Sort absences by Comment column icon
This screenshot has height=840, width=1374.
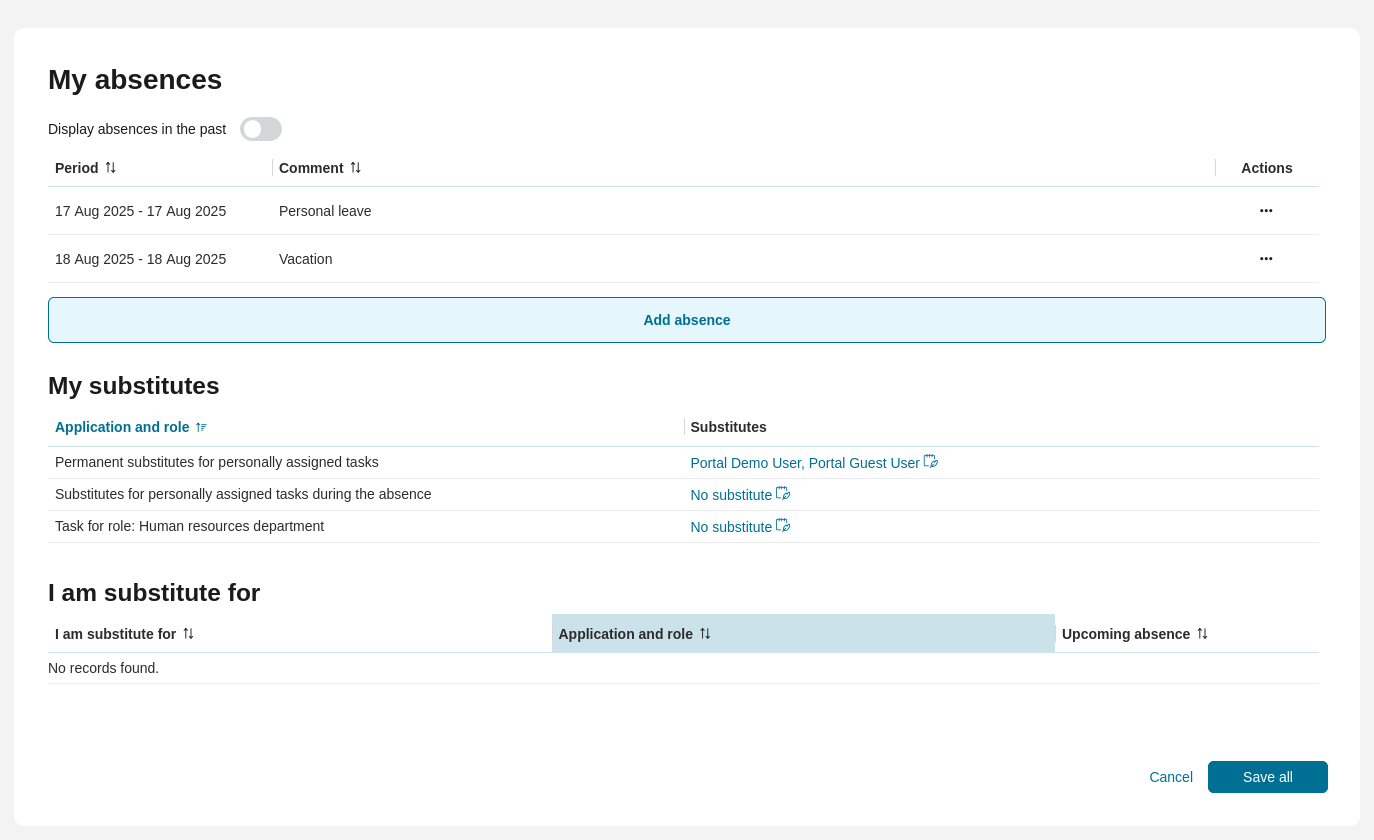[356, 168]
